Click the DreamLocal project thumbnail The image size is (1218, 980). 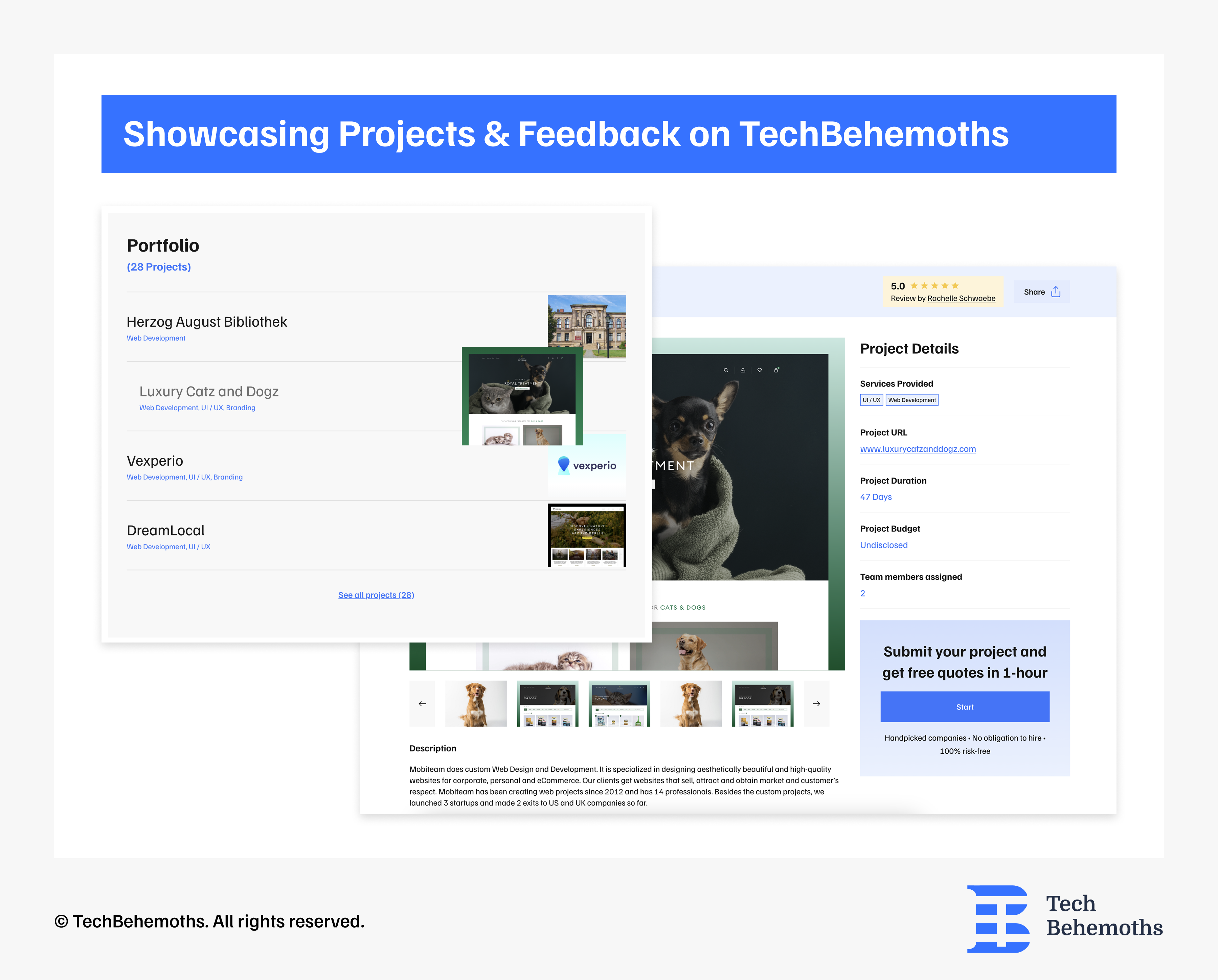[x=586, y=535]
